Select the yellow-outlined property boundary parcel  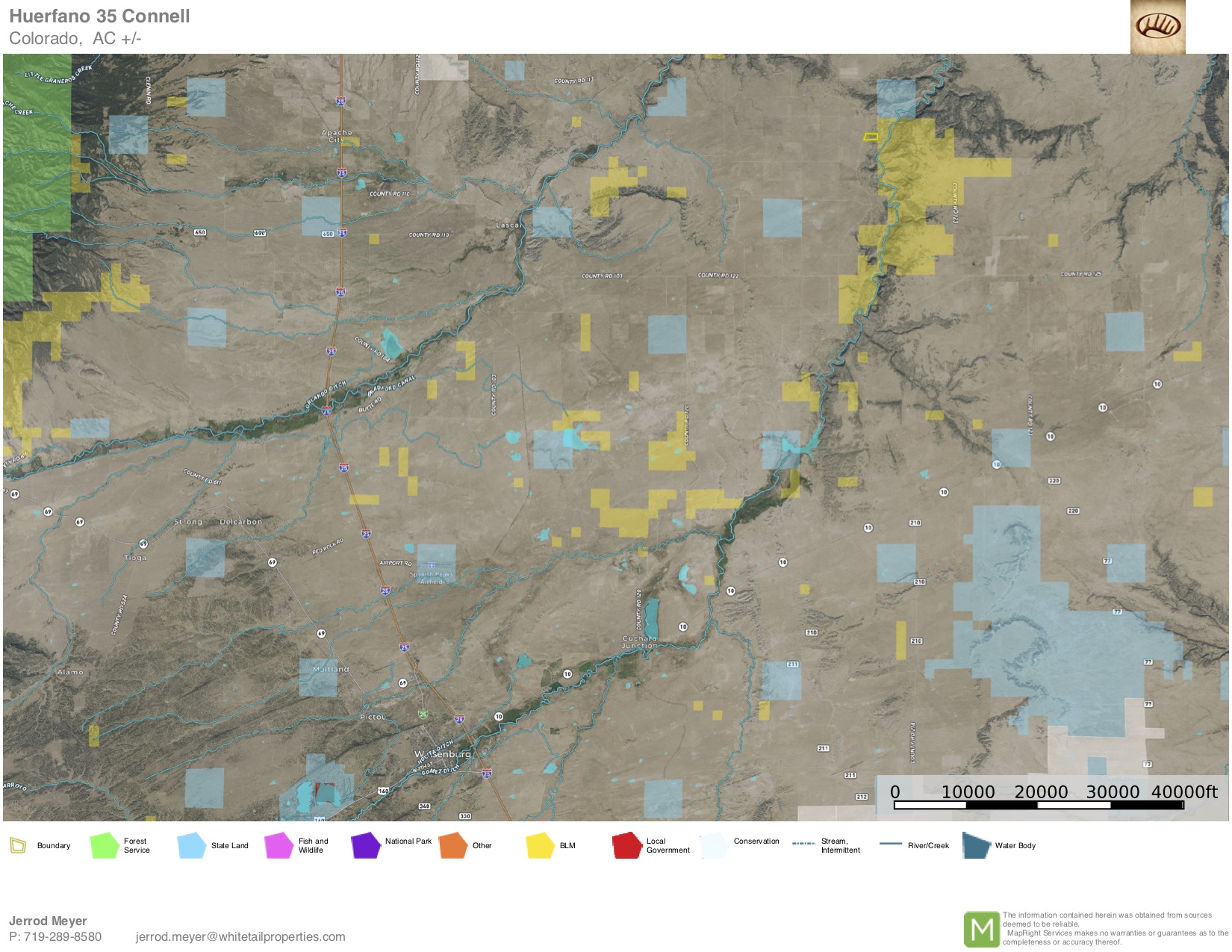pyautogui.click(x=870, y=137)
